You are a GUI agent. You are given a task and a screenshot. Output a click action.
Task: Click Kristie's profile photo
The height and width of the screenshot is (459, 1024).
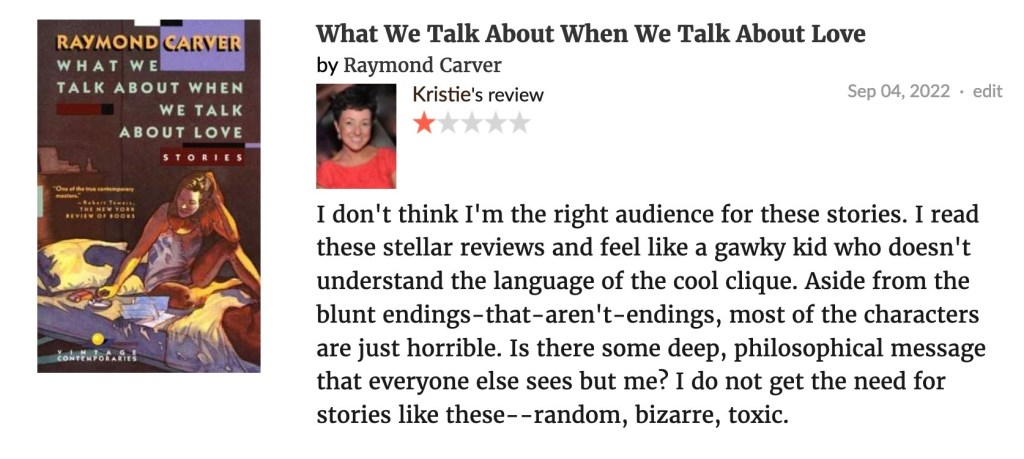356,136
